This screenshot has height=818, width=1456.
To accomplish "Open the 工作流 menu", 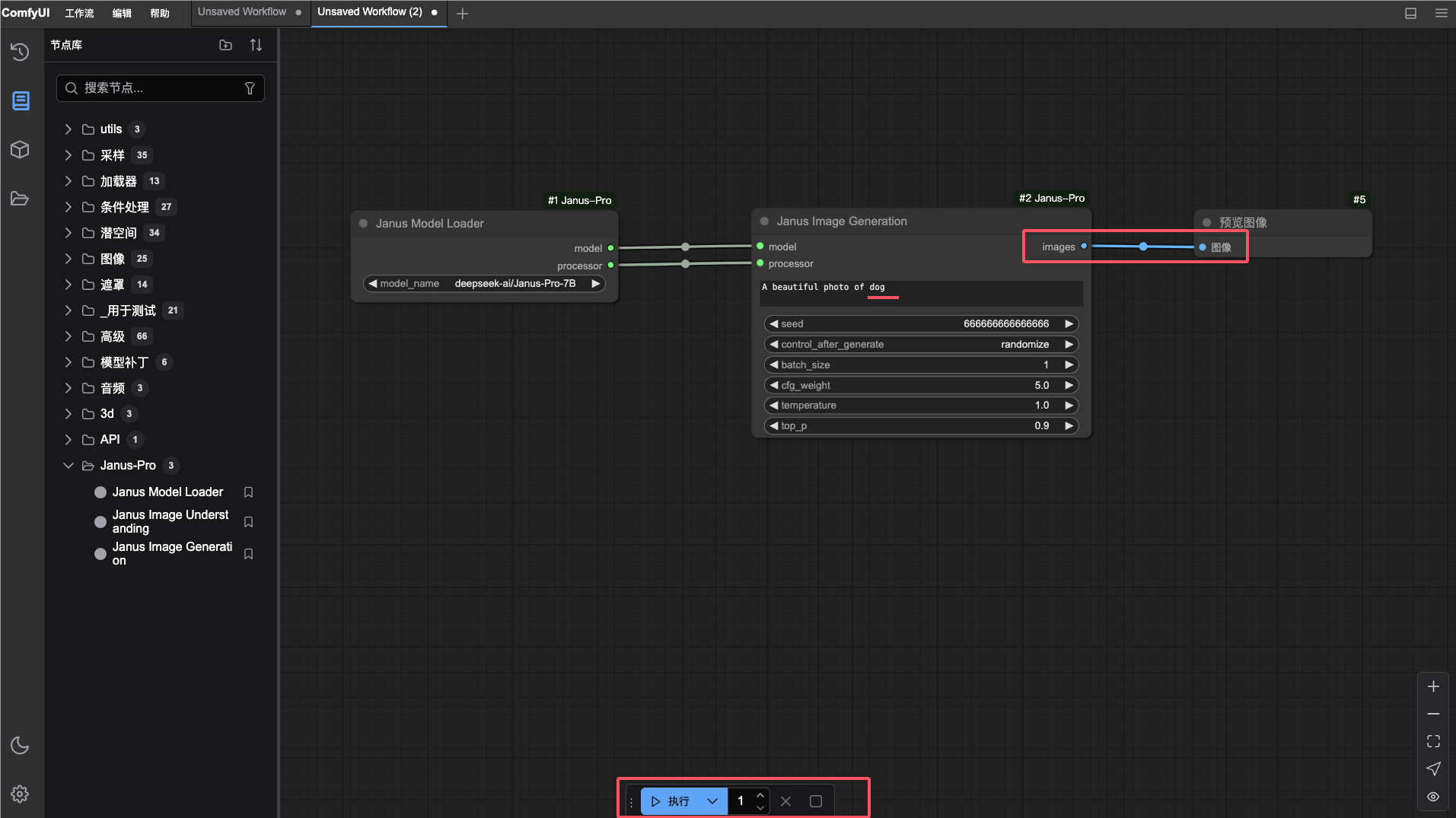I will (79, 13).
